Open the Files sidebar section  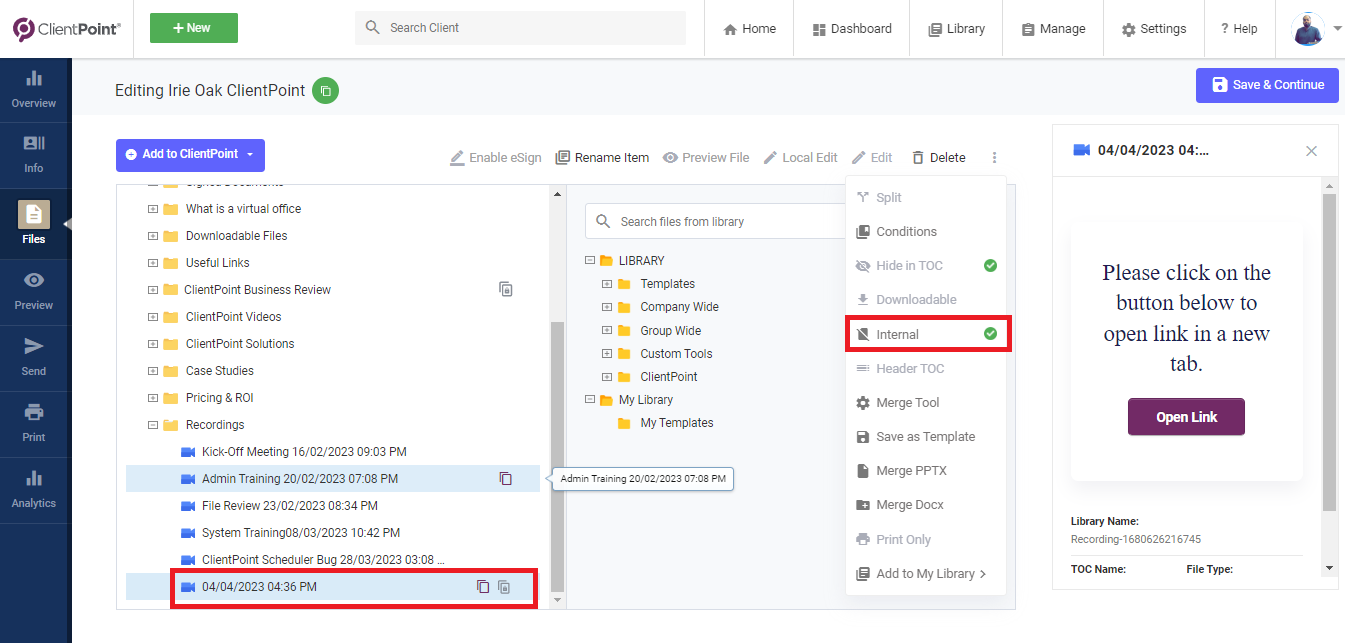click(34, 224)
